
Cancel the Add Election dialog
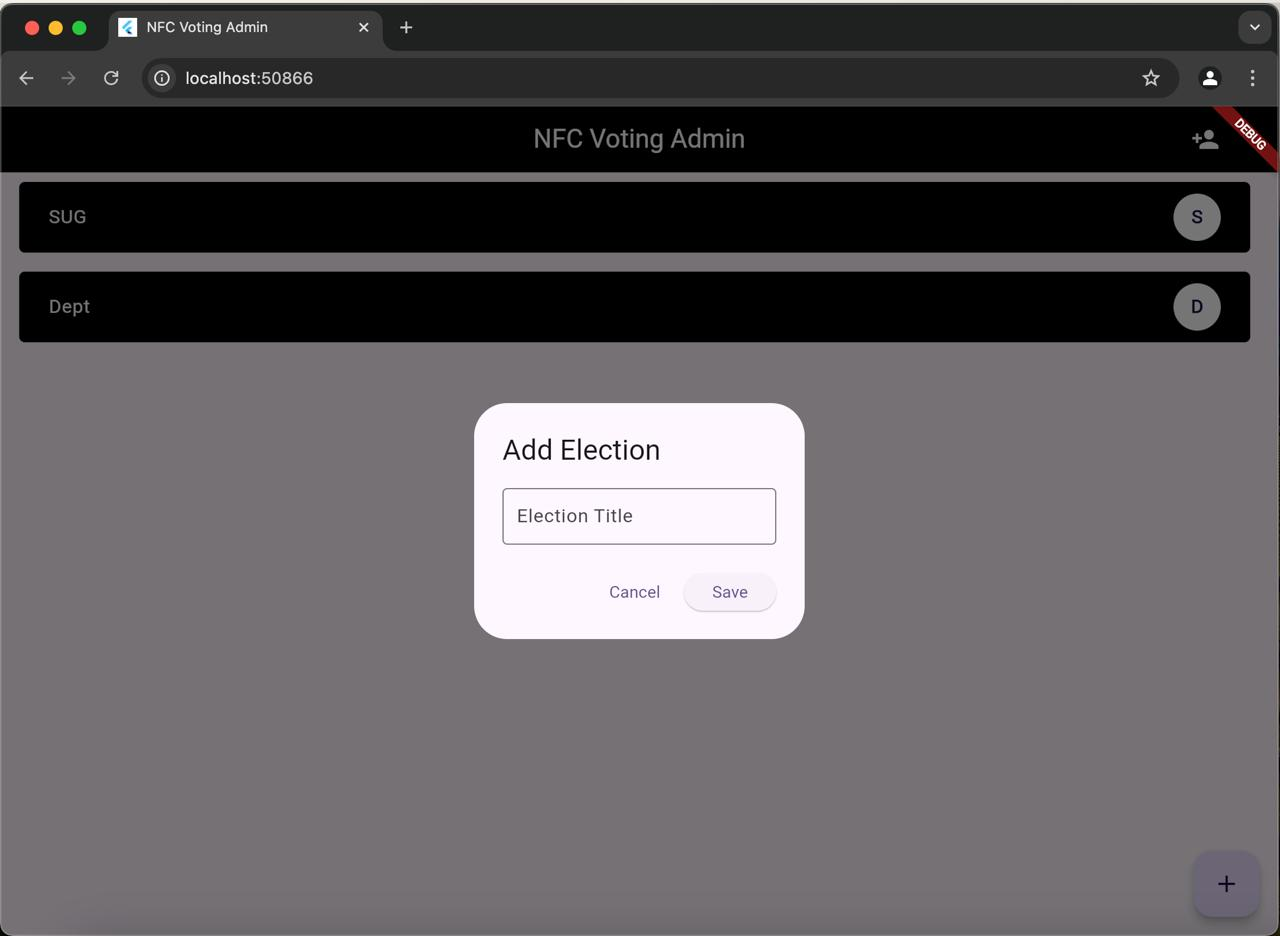click(x=634, y=592)
